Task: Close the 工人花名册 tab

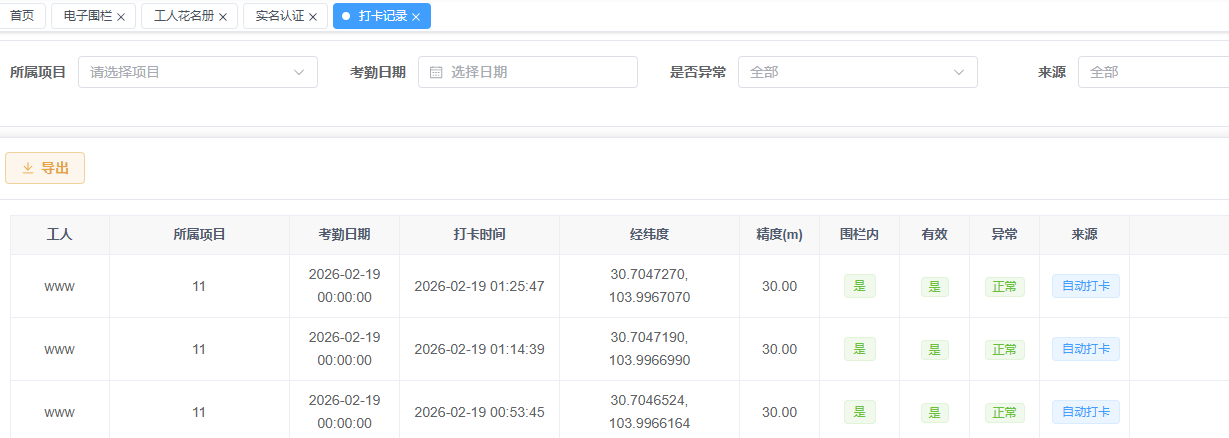Action: coord(223,17)
